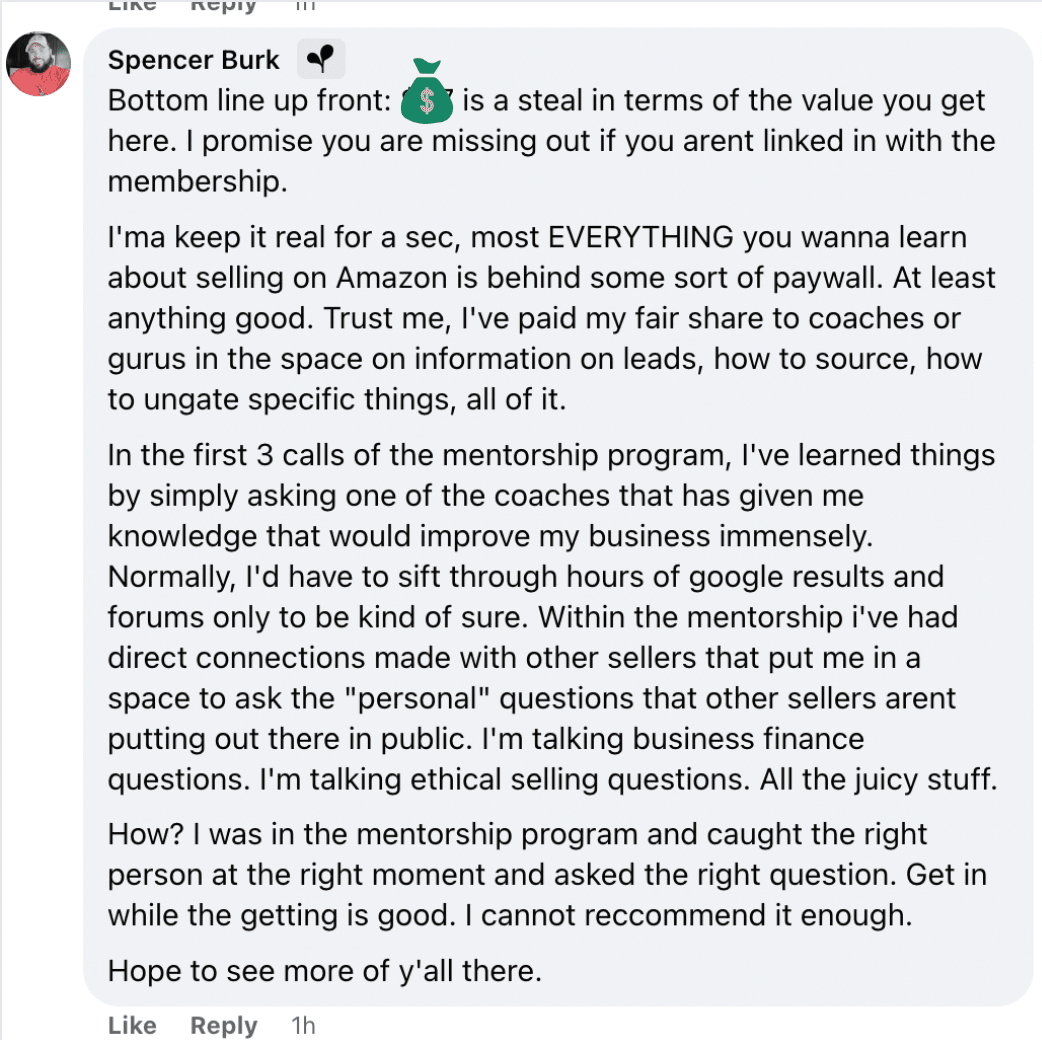
Task: Click the cut-off Like link at the top
Action: pos(132,5)
